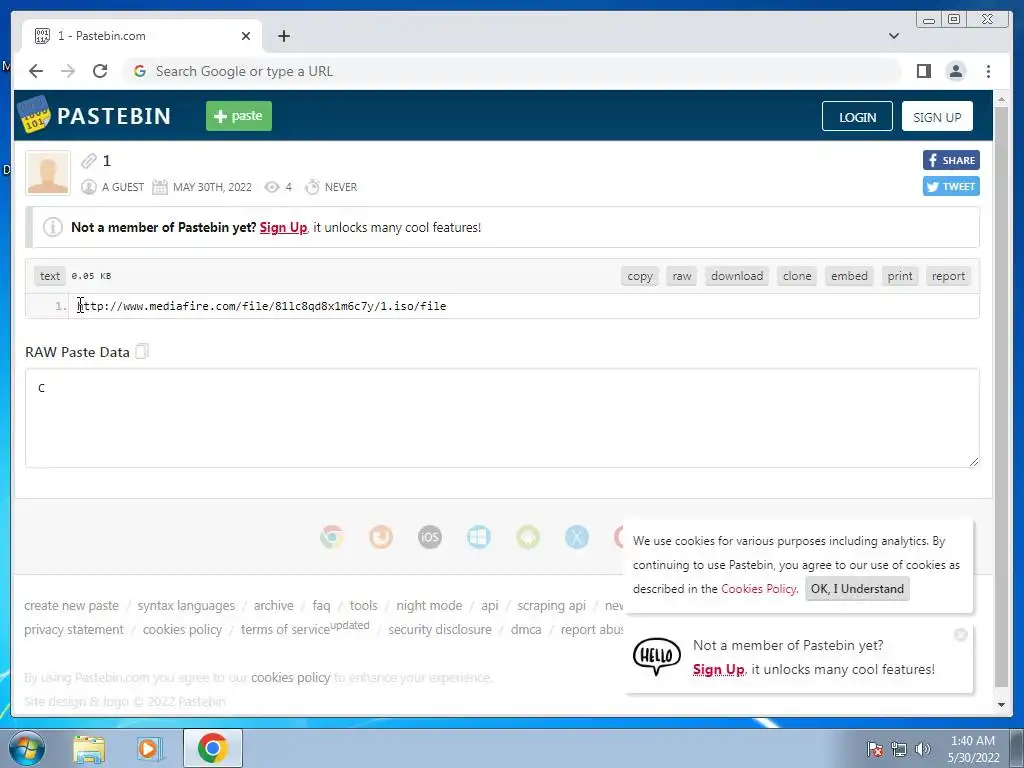Screen dimensions: 1024x768
Task: Copy the paste contents
Action: coord(640,276)
